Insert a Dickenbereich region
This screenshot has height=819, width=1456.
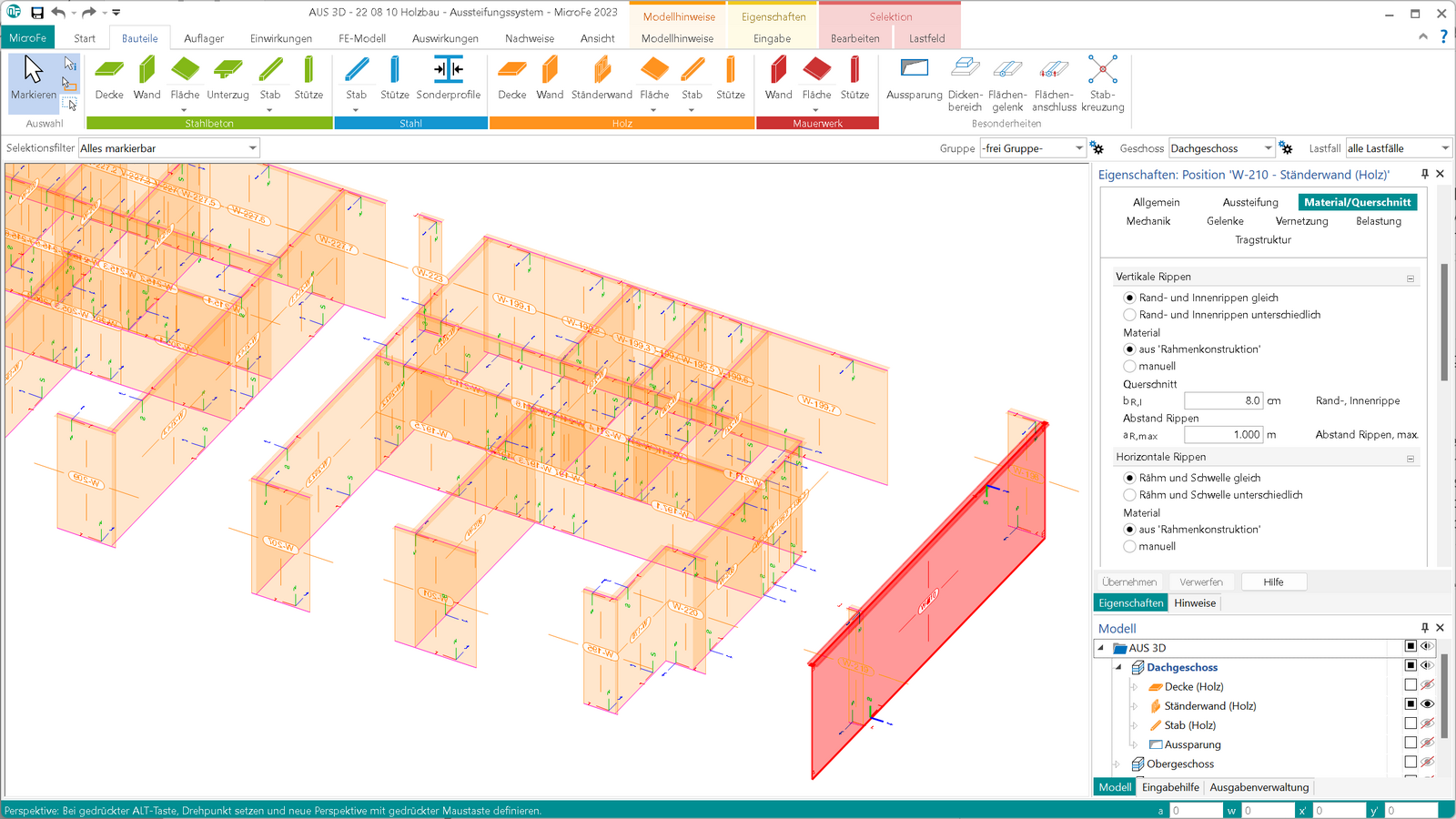(x=965, y=84)
